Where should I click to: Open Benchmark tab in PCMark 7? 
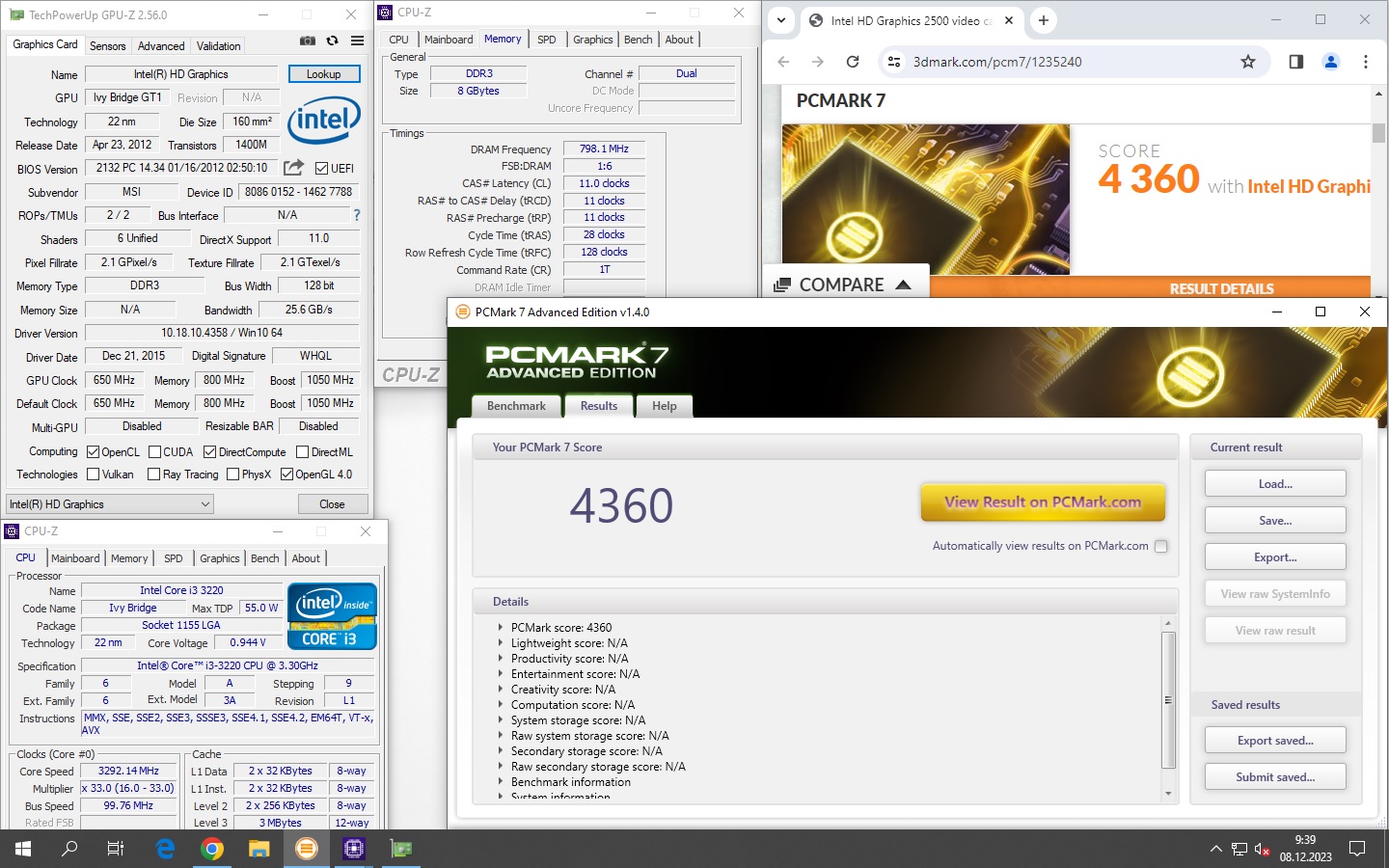coord(516,406)
